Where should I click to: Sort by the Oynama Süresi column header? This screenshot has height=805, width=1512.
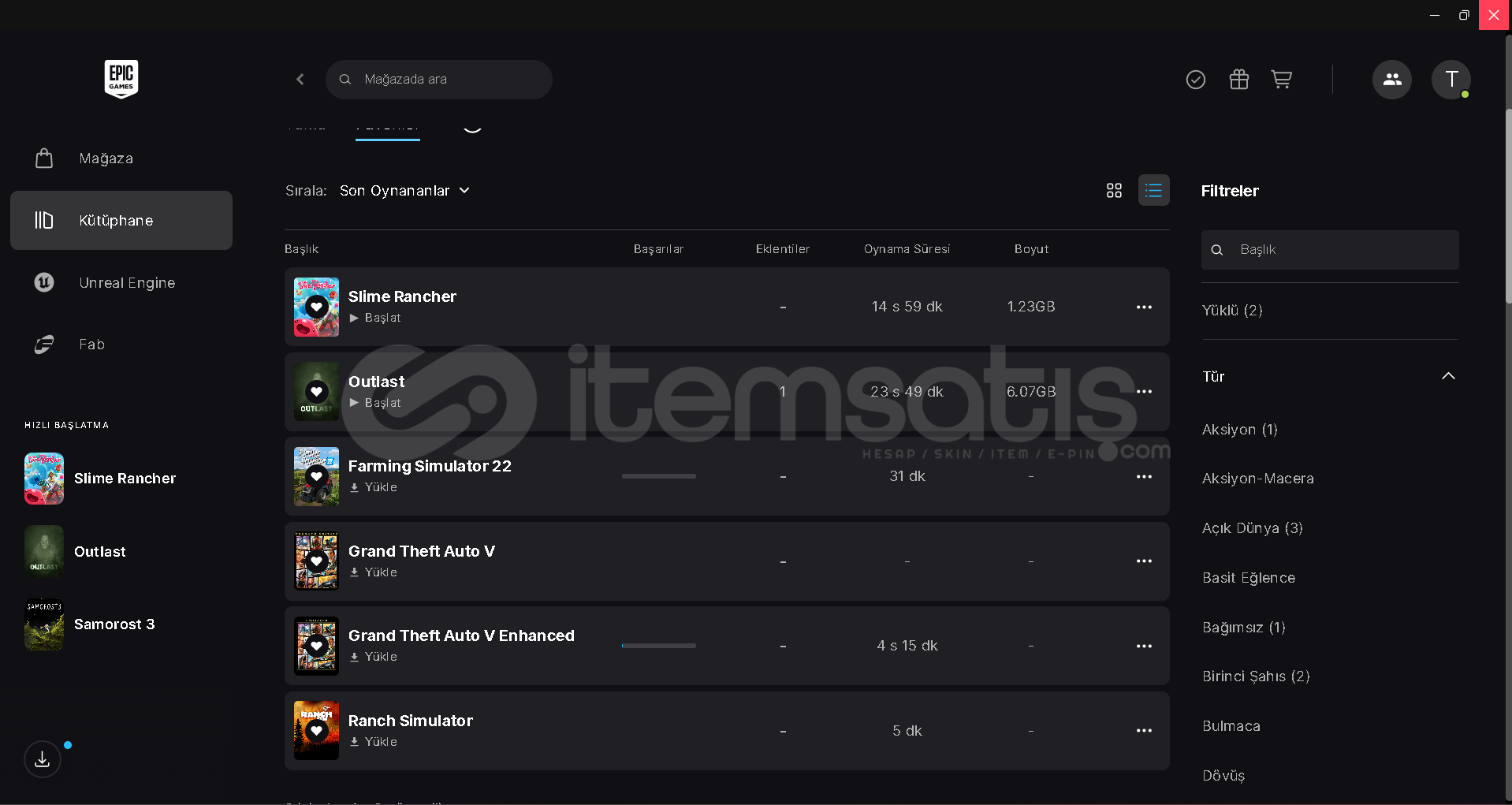(x=907, y=249)
